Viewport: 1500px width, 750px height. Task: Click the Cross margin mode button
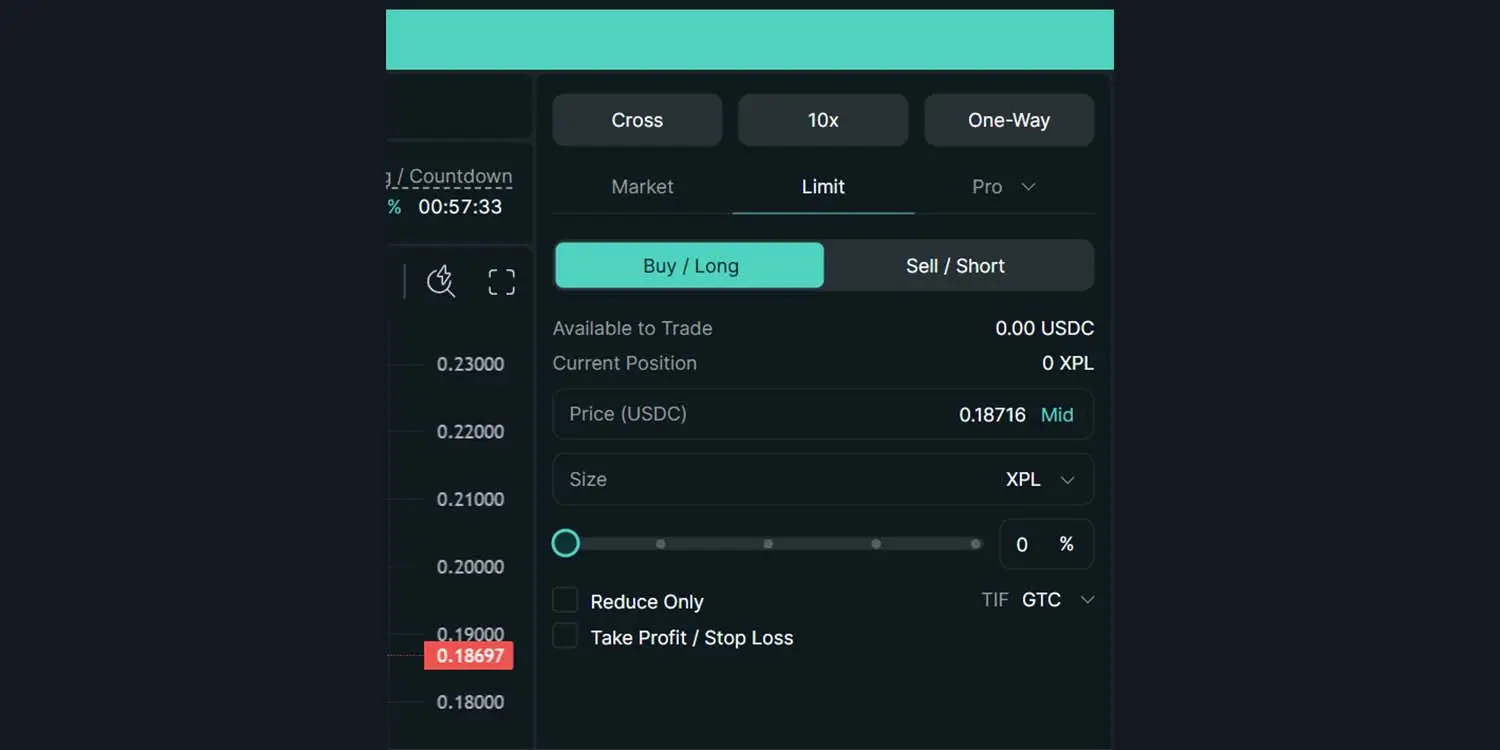637,120
